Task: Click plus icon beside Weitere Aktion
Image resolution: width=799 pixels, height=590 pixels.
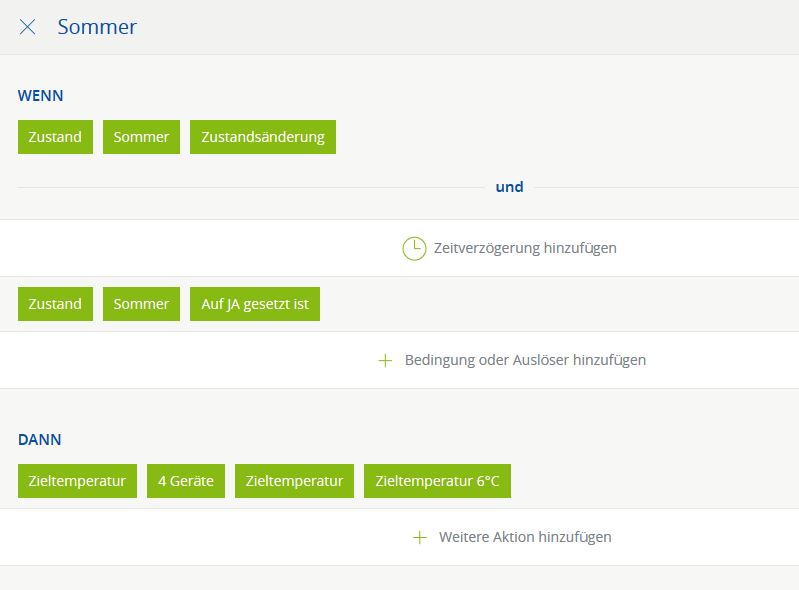Action: pyautogui.click(x=419, y=537)
